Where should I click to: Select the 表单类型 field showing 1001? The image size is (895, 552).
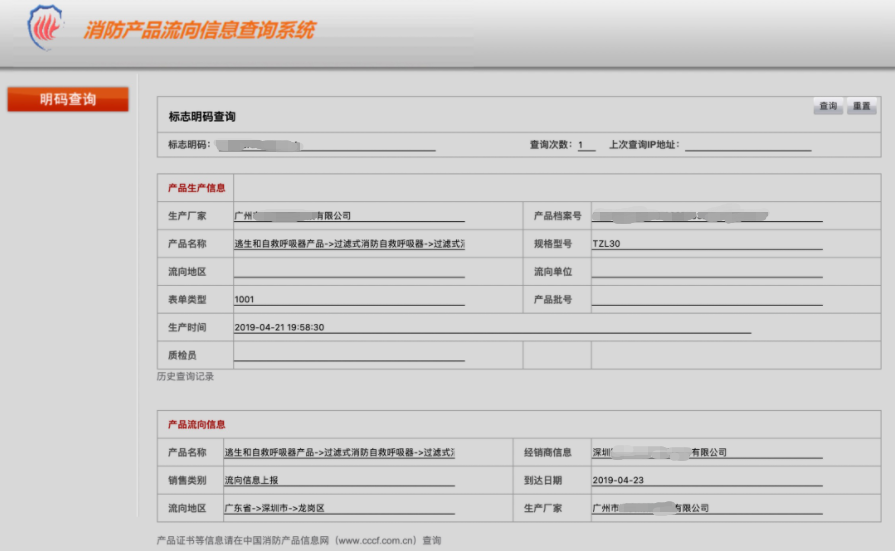coord(348,299)
